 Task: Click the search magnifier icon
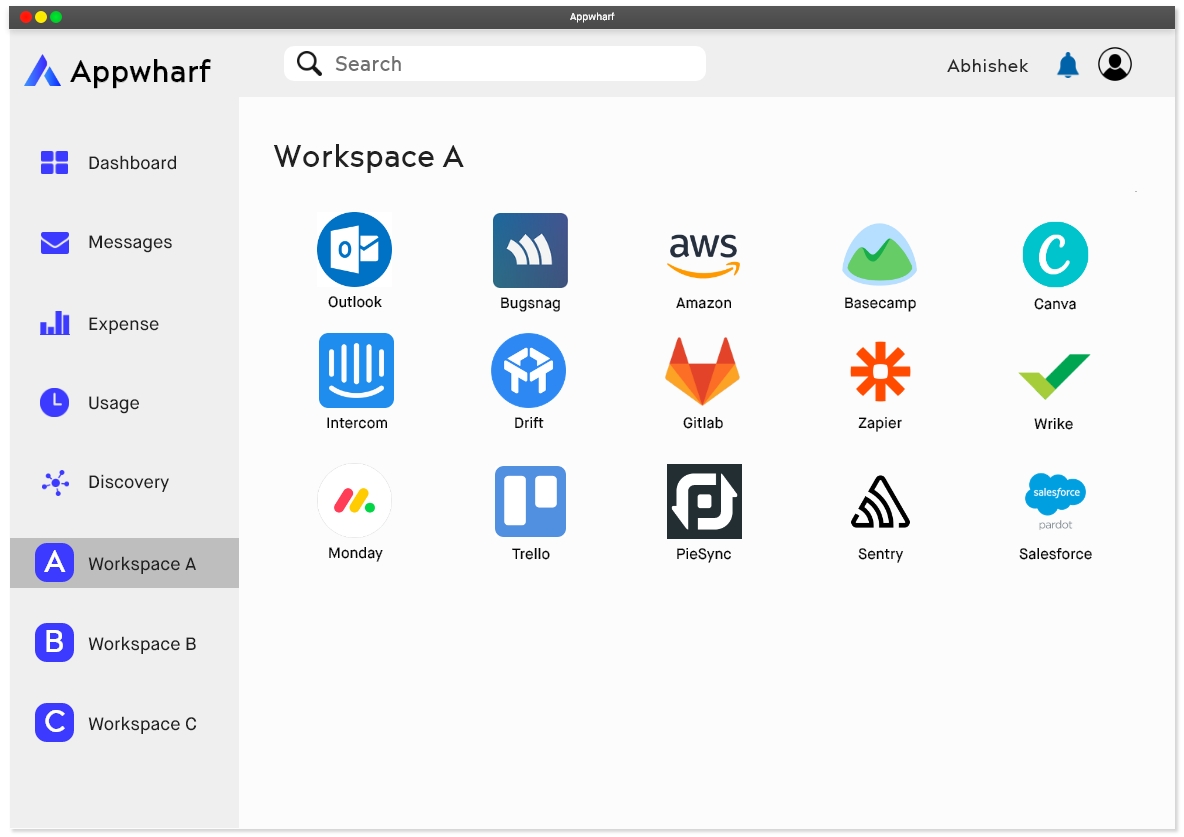point(309,63)
